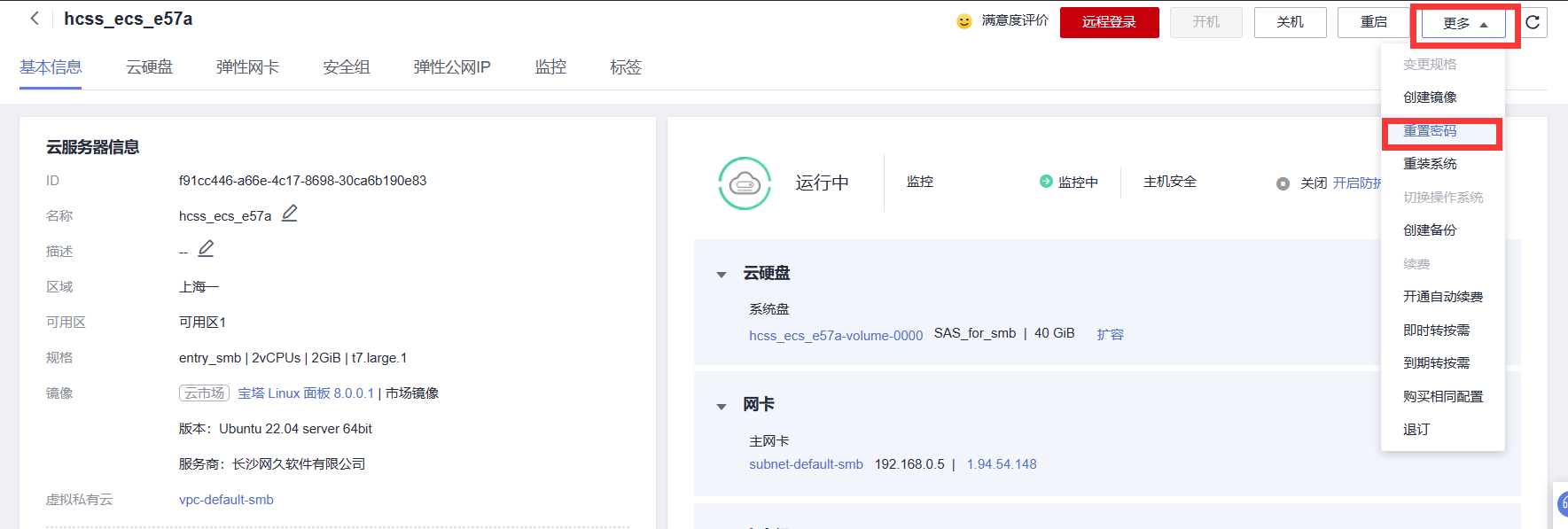1568x529 pixels.
Task: Select 即时转按需 in the menu
Action: coord(1436,330)
